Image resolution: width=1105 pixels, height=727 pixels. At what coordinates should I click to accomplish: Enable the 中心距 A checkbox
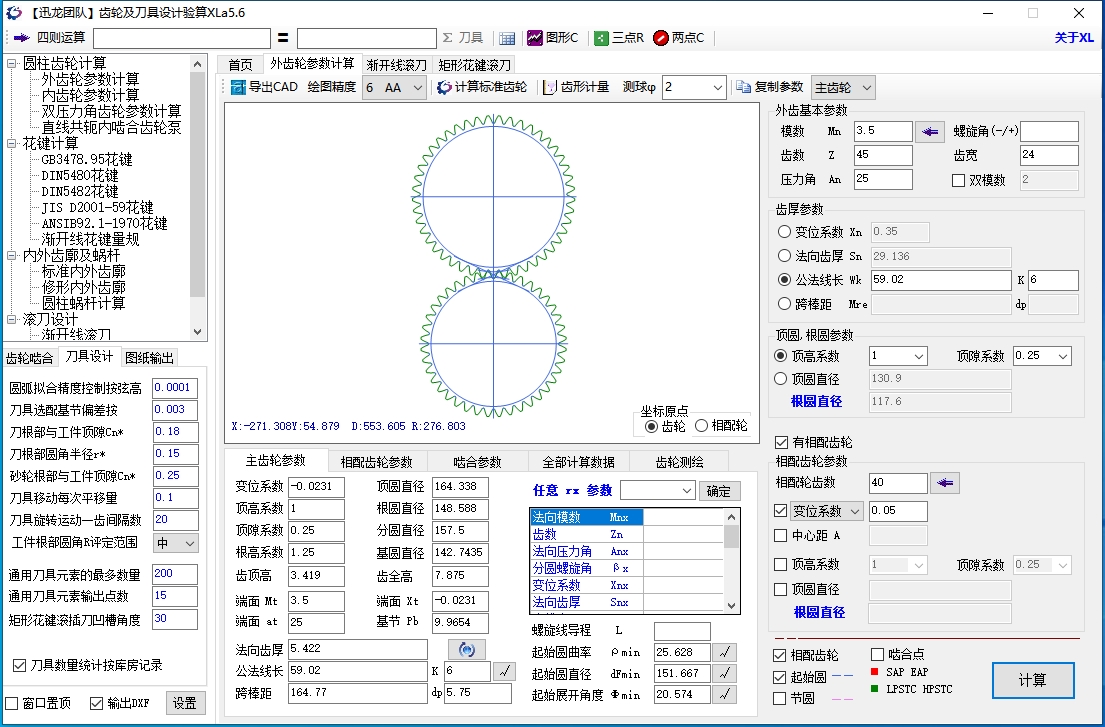(x=780, y=535)
